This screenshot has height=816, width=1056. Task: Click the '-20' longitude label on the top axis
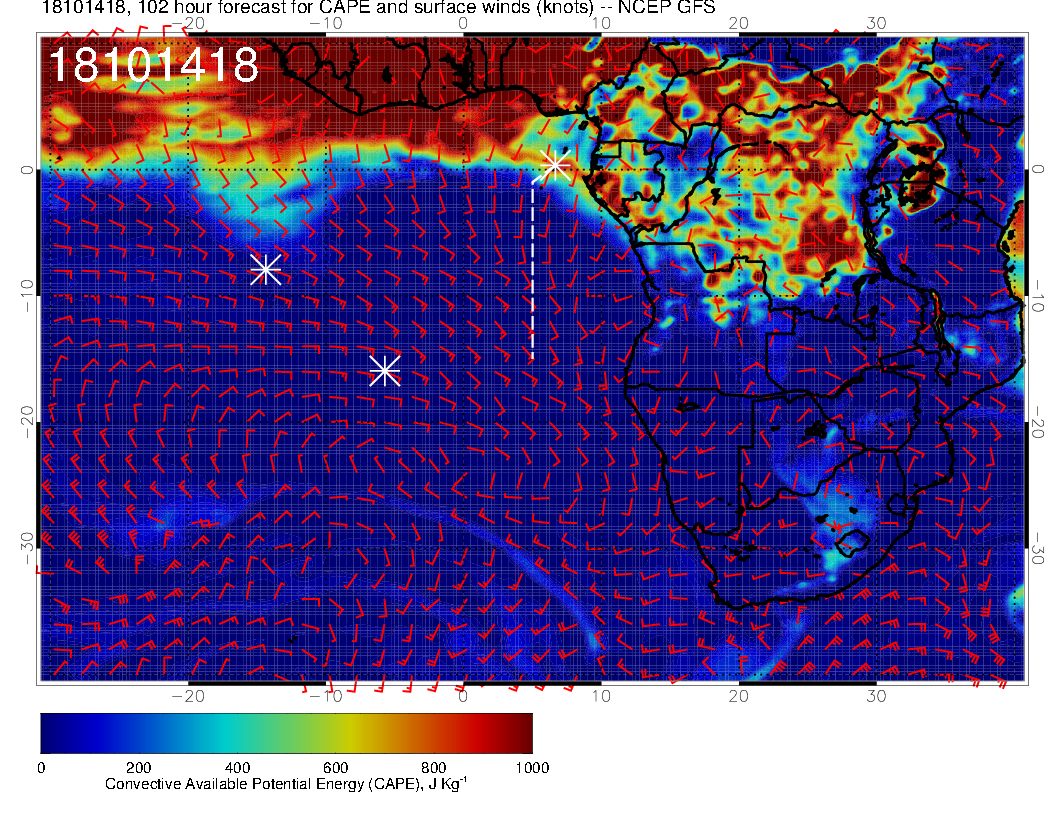pos(188,24)
